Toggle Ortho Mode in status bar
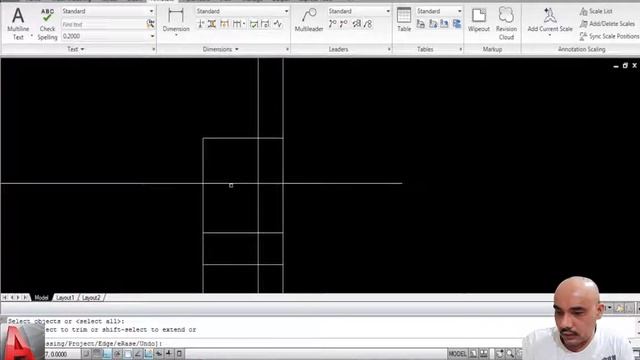This screenshot has width=640, height=360. [x=107, y=353]
